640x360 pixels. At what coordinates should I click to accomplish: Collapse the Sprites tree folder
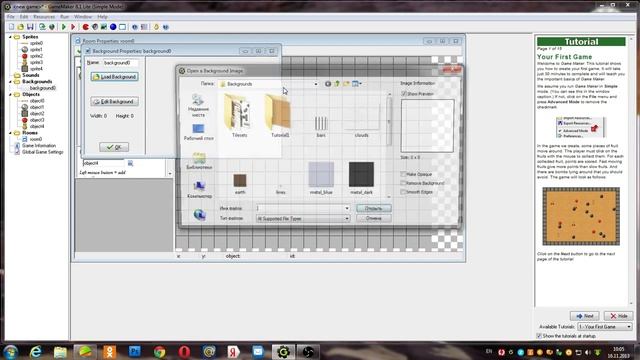pos(10,37)
